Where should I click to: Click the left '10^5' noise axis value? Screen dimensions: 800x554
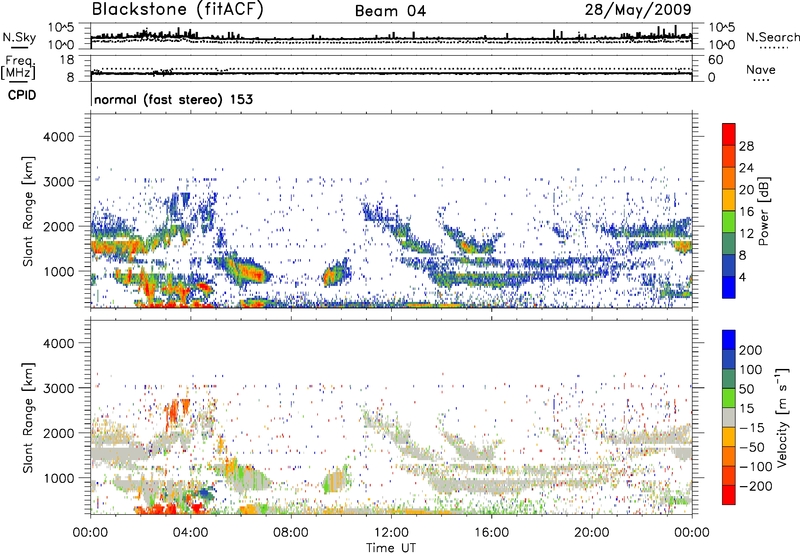(61, 28)
